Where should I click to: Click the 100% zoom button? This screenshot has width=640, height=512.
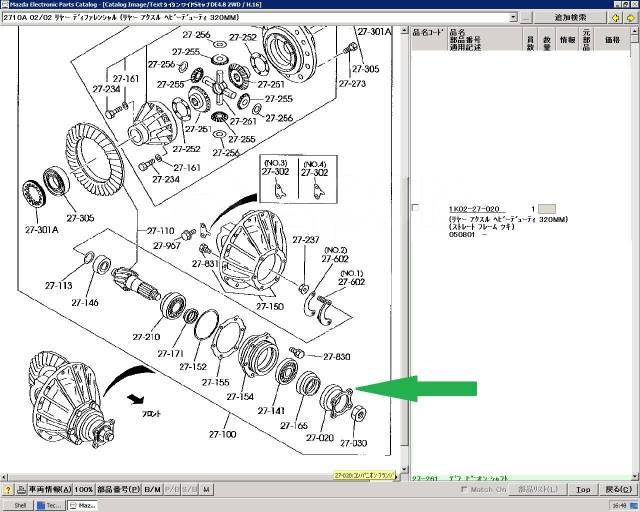pyautogui.click(x=84, y=490)
